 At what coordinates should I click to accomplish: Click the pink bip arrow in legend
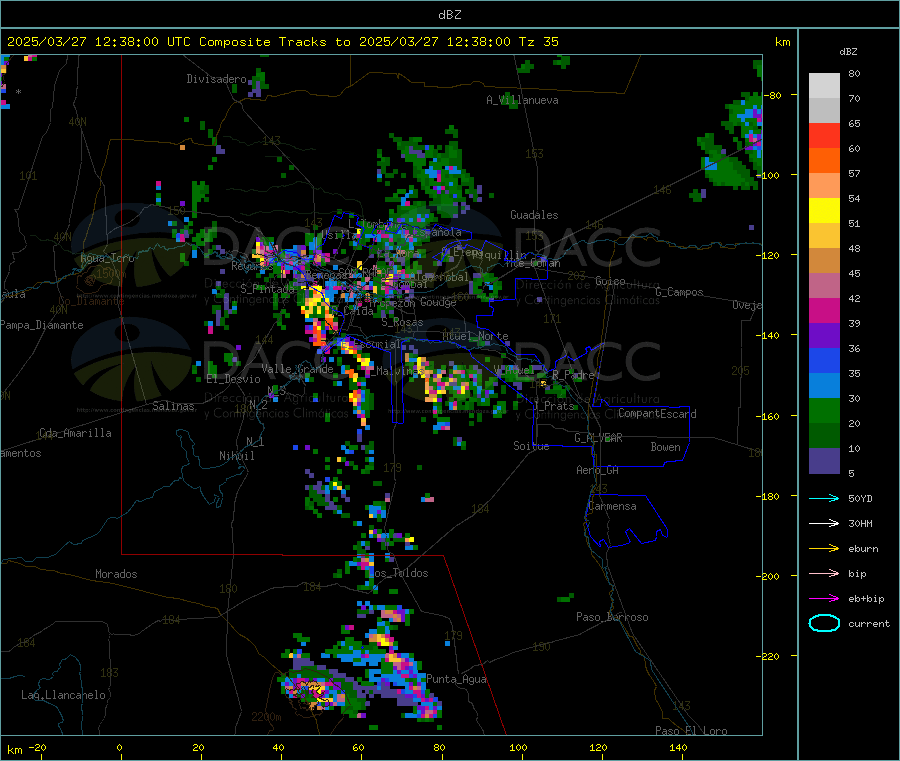coord(824,573)
